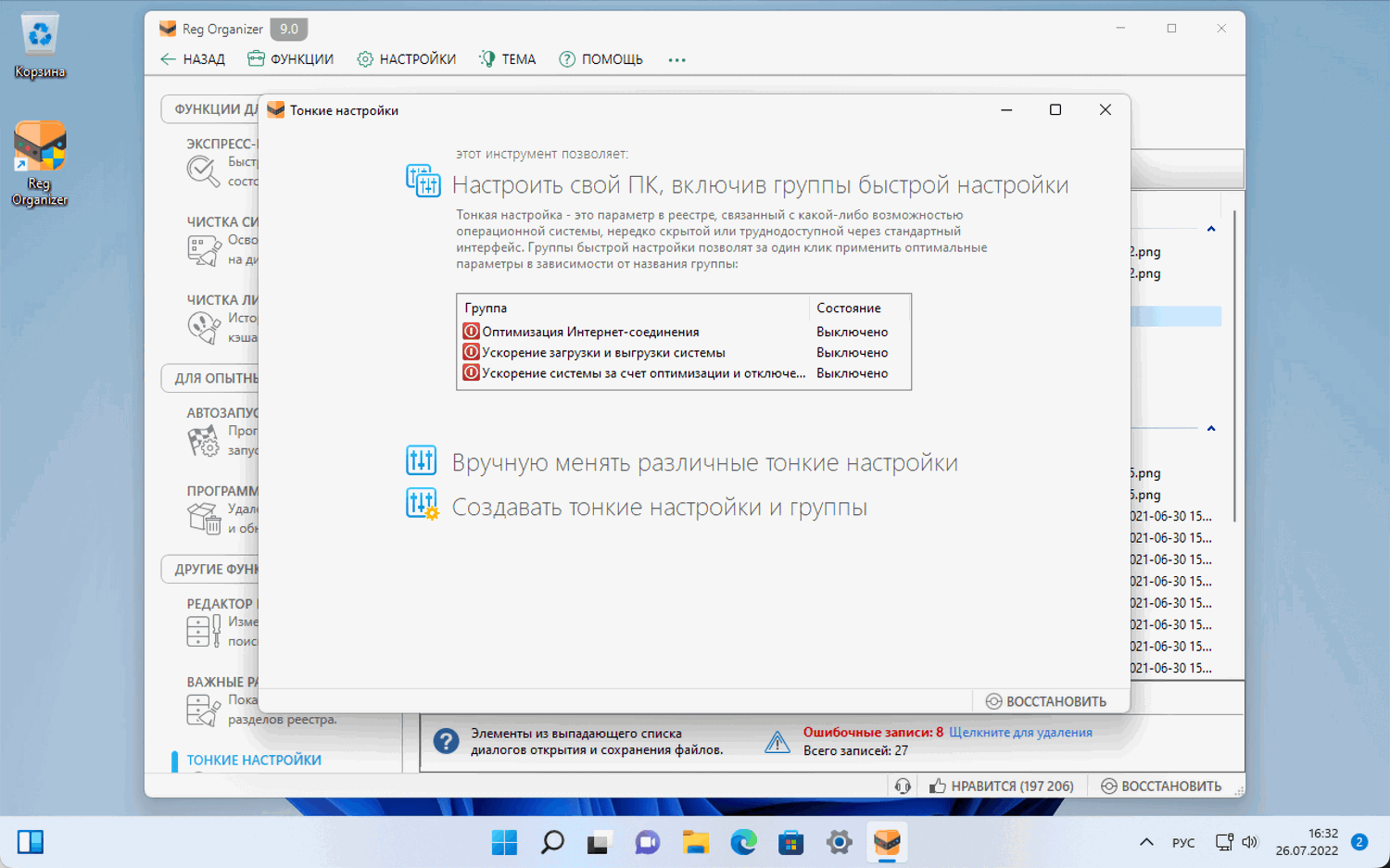Select the Reg Organizer desktop shortcut
The height and width of the screenshot is (868, 1390).
(x=40, y=164)
